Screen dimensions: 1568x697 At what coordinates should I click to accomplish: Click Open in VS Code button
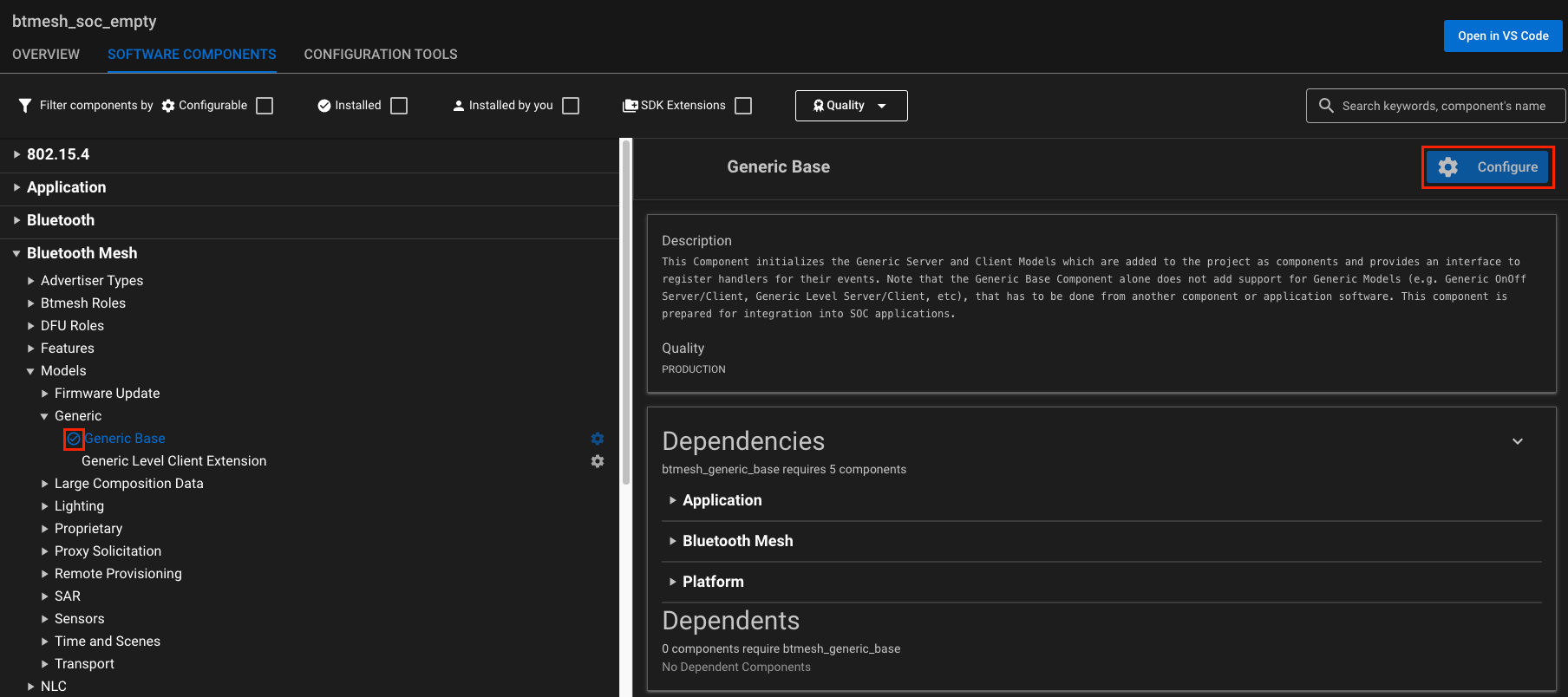pyautogui.click(x=1503, y=36)
